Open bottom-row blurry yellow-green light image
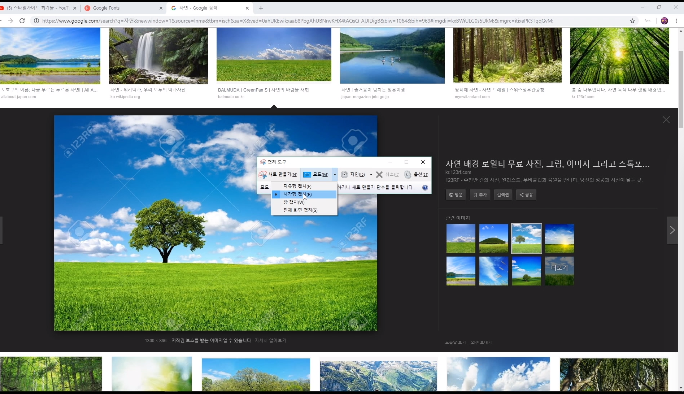This screenshot has width=684, height=394. pos(152,374)
